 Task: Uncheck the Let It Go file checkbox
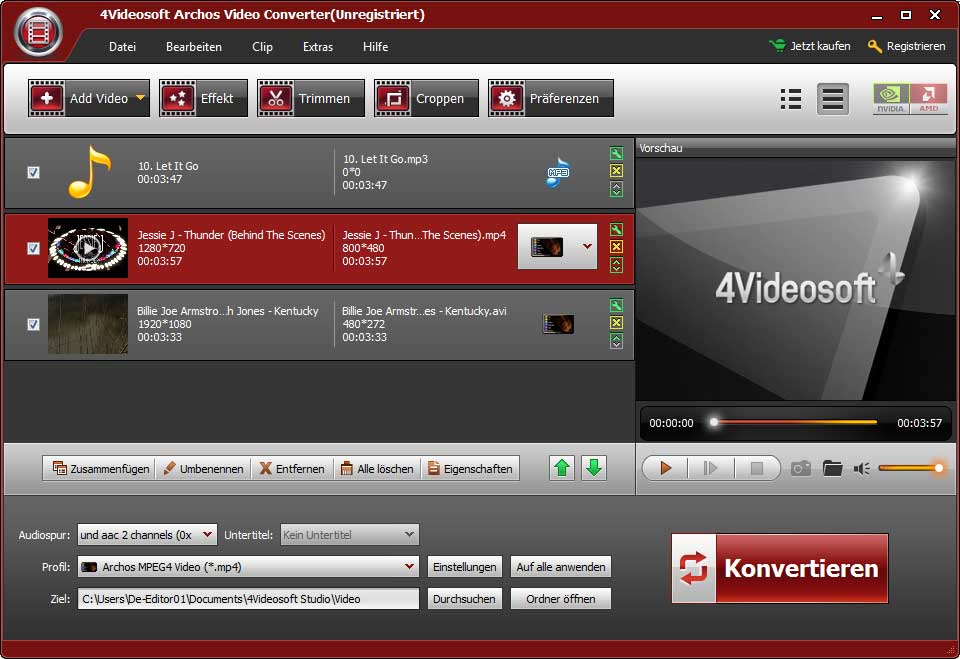33,172
